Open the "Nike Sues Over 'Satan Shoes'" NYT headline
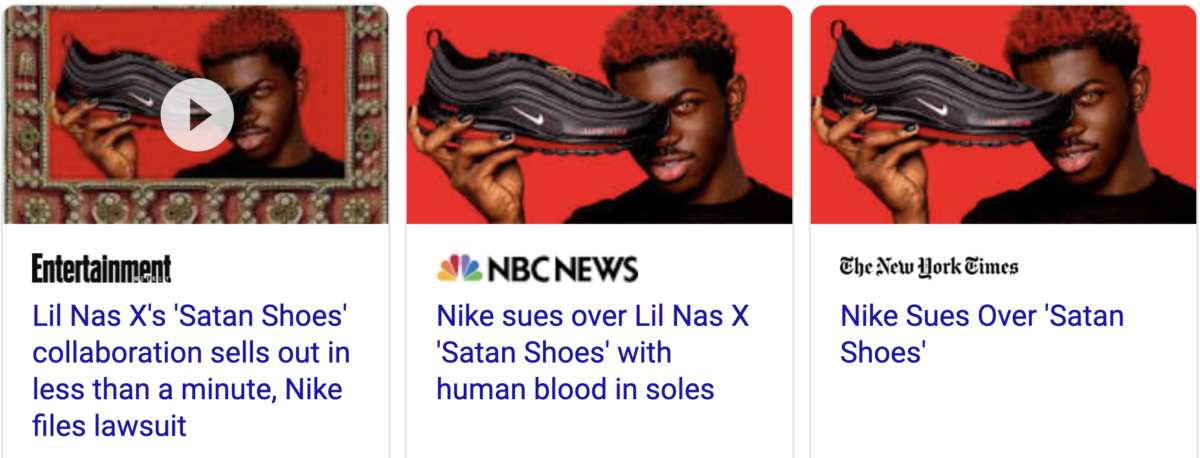Viewport: 1200px width, 458px height. (982, 335)
